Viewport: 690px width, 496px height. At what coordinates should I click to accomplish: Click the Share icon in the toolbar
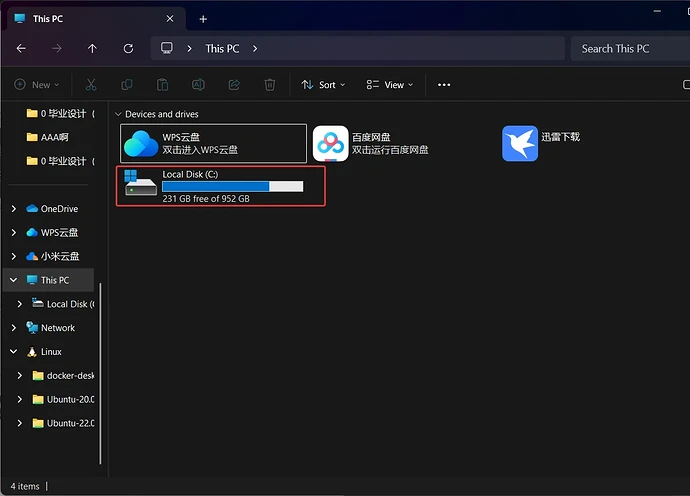(234, 85)
